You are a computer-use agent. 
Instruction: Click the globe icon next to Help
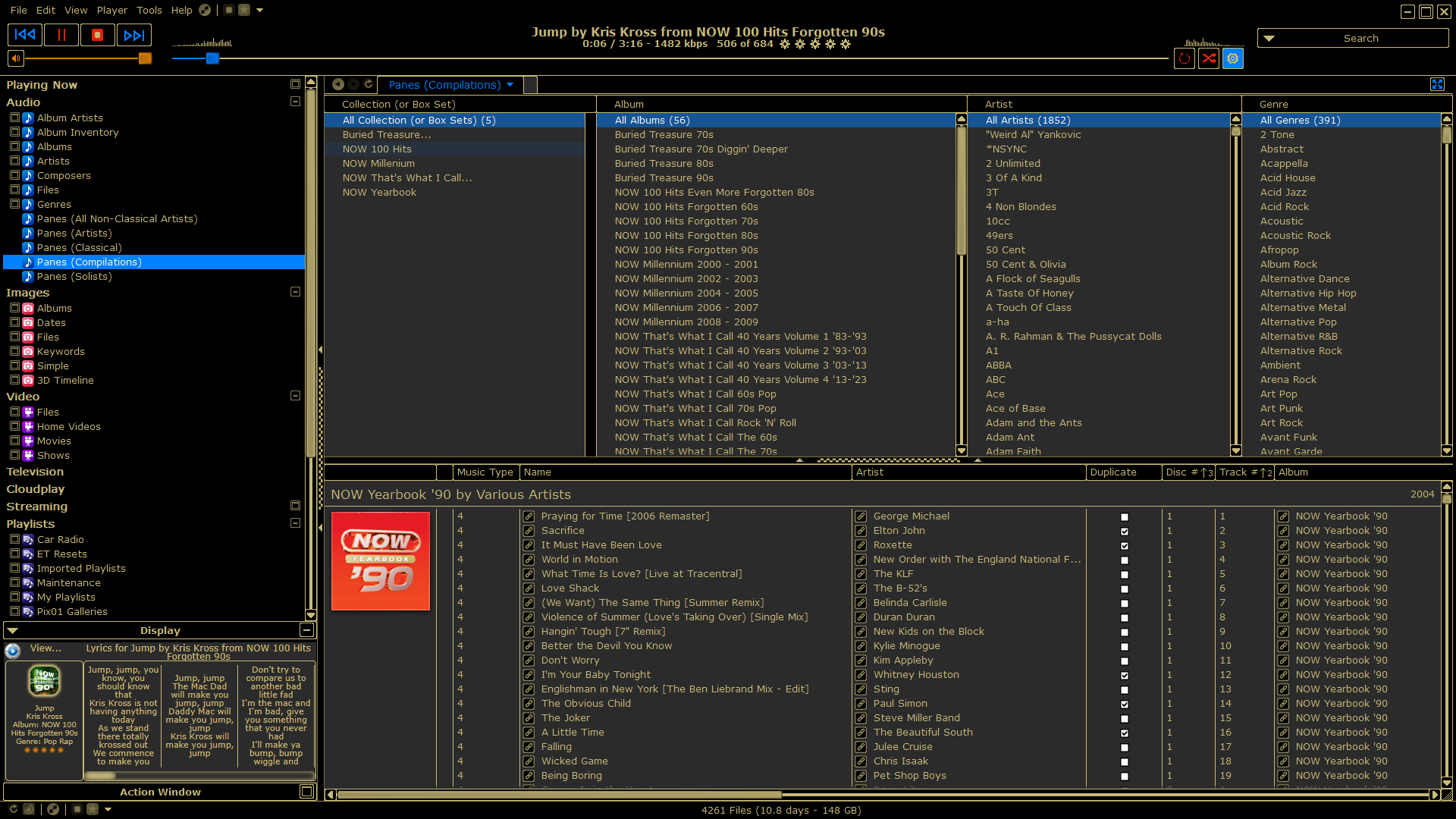(x=205, y=10)
